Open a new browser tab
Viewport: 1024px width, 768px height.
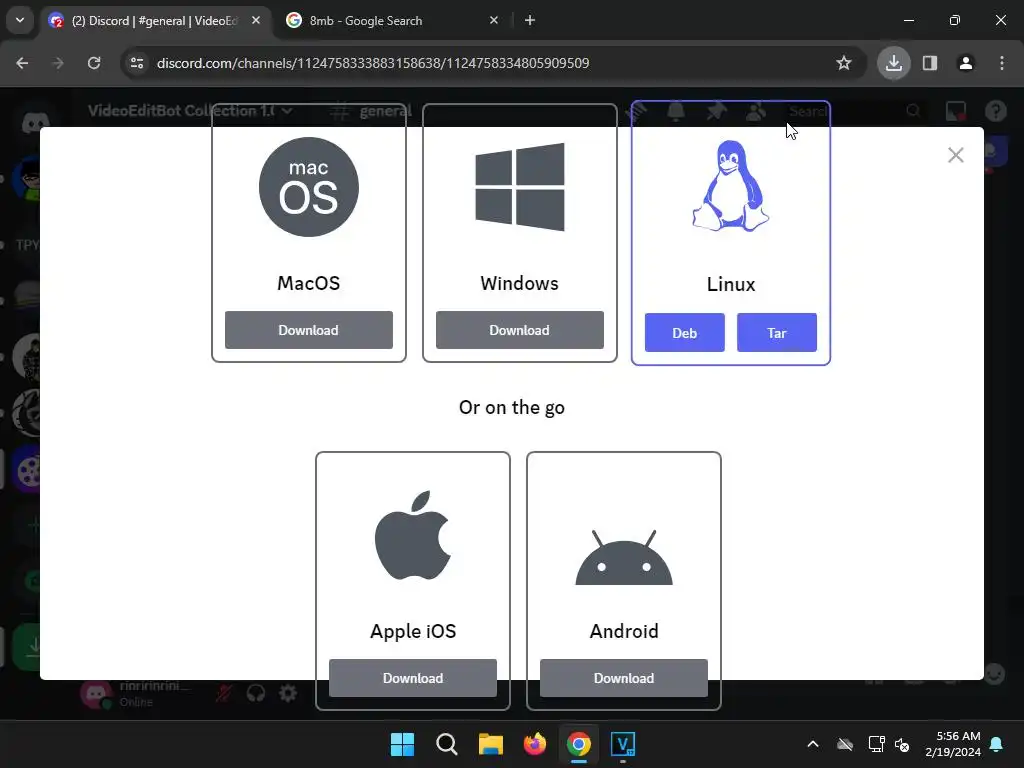pyautogui.click(x=530, y=20)
